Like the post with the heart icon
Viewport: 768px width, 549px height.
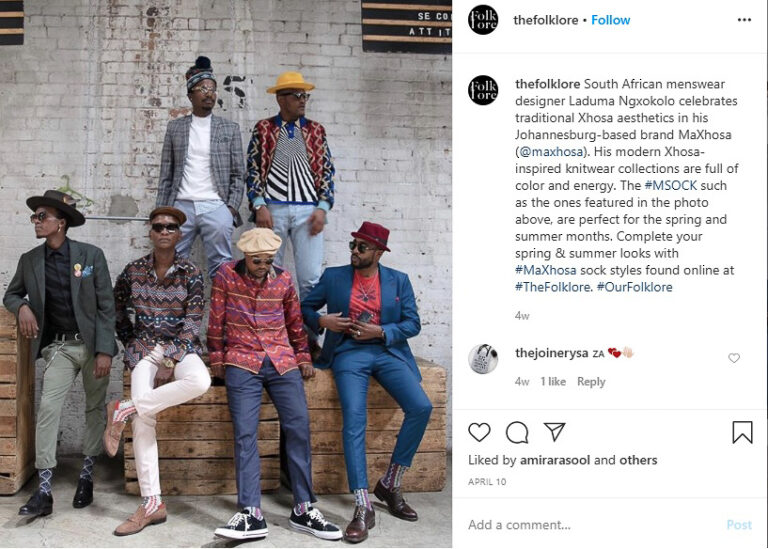(479, 432)
